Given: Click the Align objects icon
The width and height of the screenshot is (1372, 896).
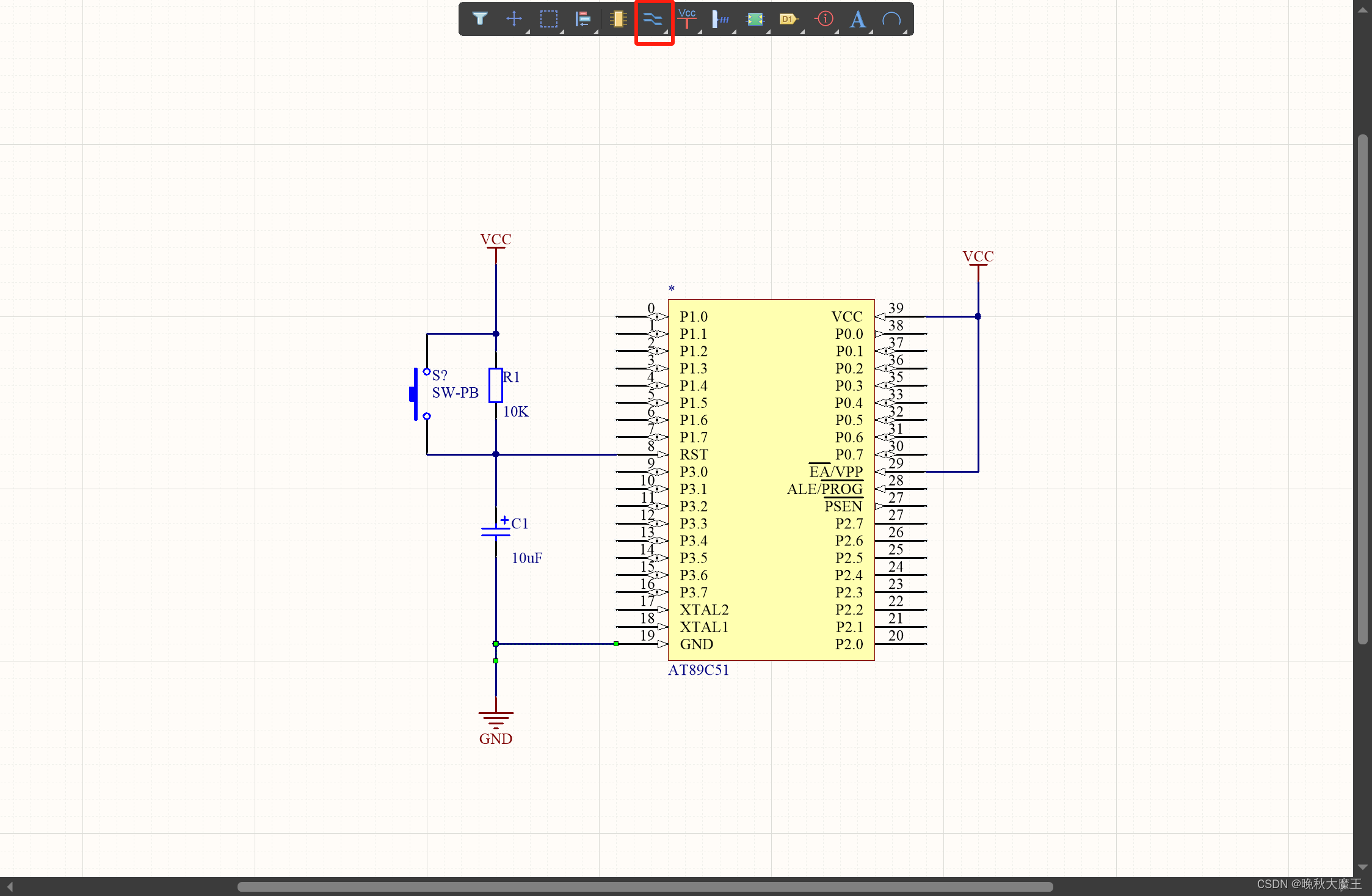Looking at the screenshot, I should pyautogui.click(x=583, y=19).
